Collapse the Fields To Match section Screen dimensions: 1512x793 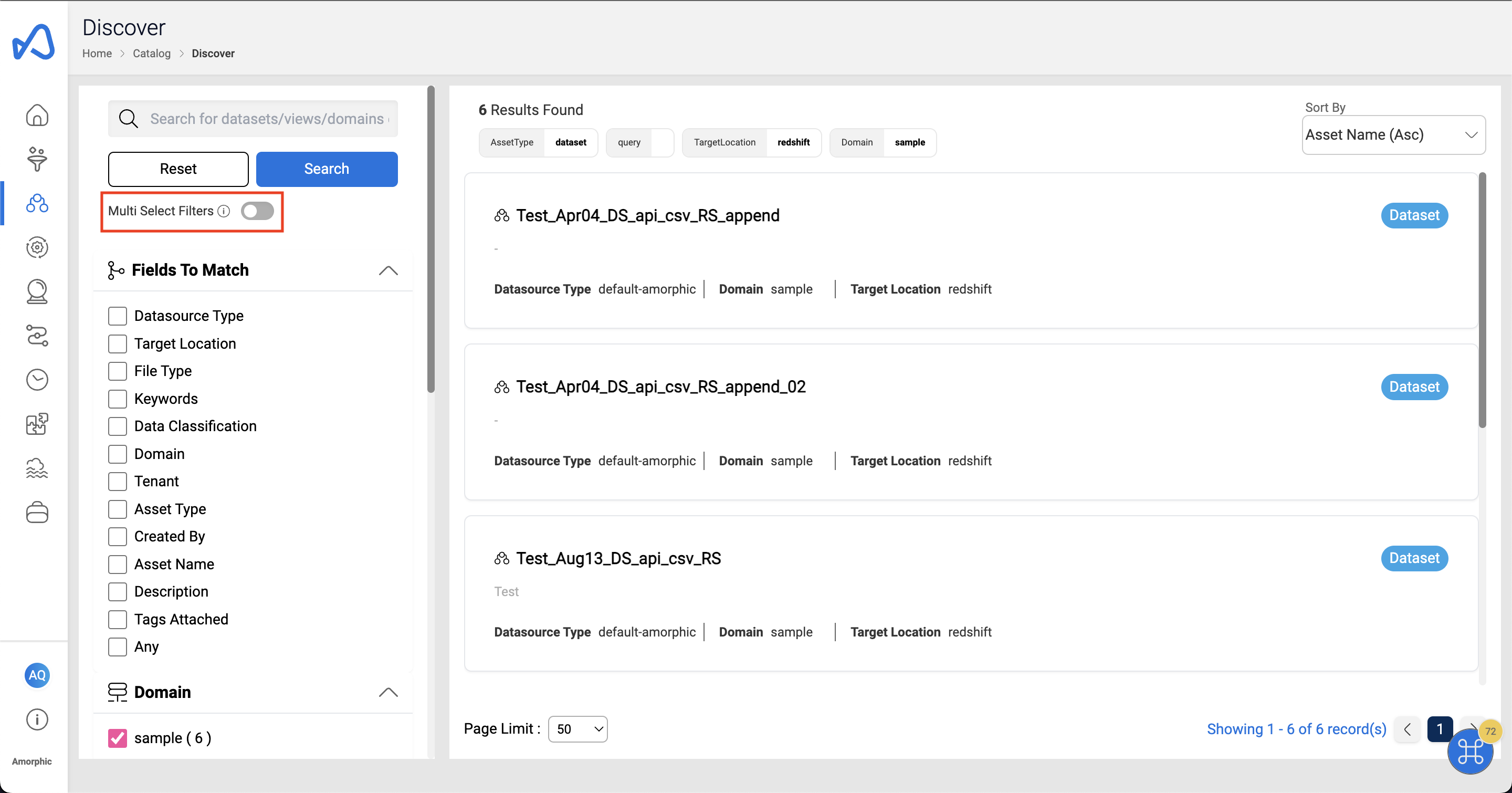(388, 270)
